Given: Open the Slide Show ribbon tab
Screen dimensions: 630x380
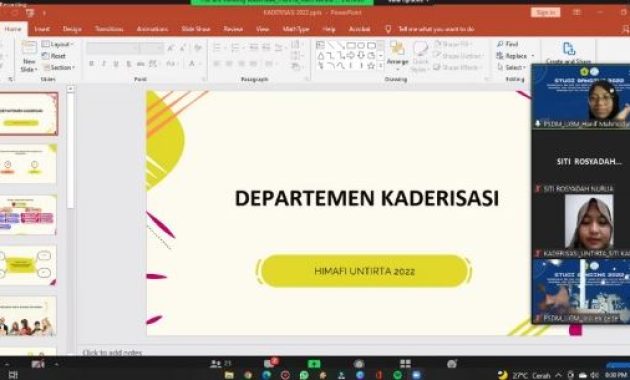Looking at the screenshot, I should pyautogui.click(x=196, y=29).
